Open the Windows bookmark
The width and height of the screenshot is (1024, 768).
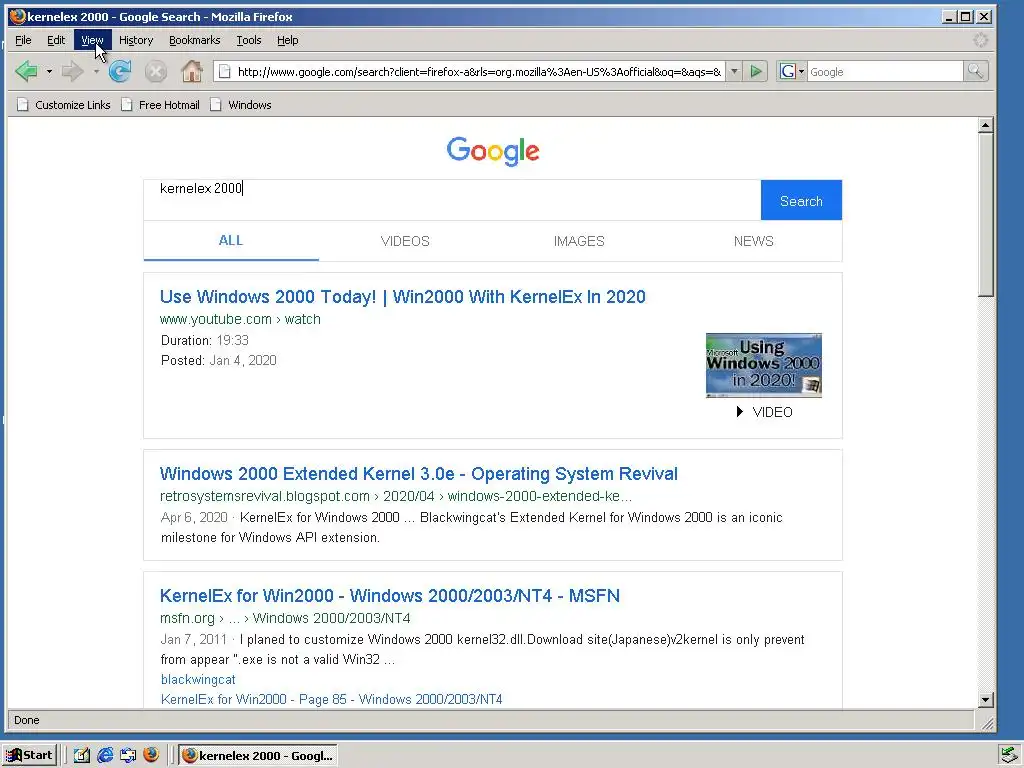pyautogui.click(x=241, y=105)
